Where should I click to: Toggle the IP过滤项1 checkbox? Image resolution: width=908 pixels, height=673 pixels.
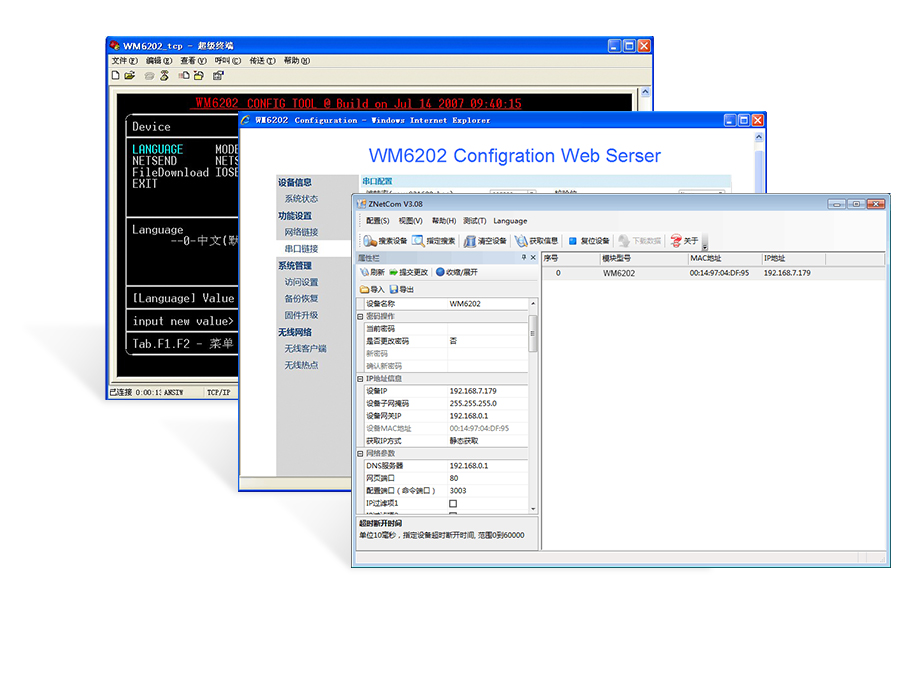(x=453, y=503)
